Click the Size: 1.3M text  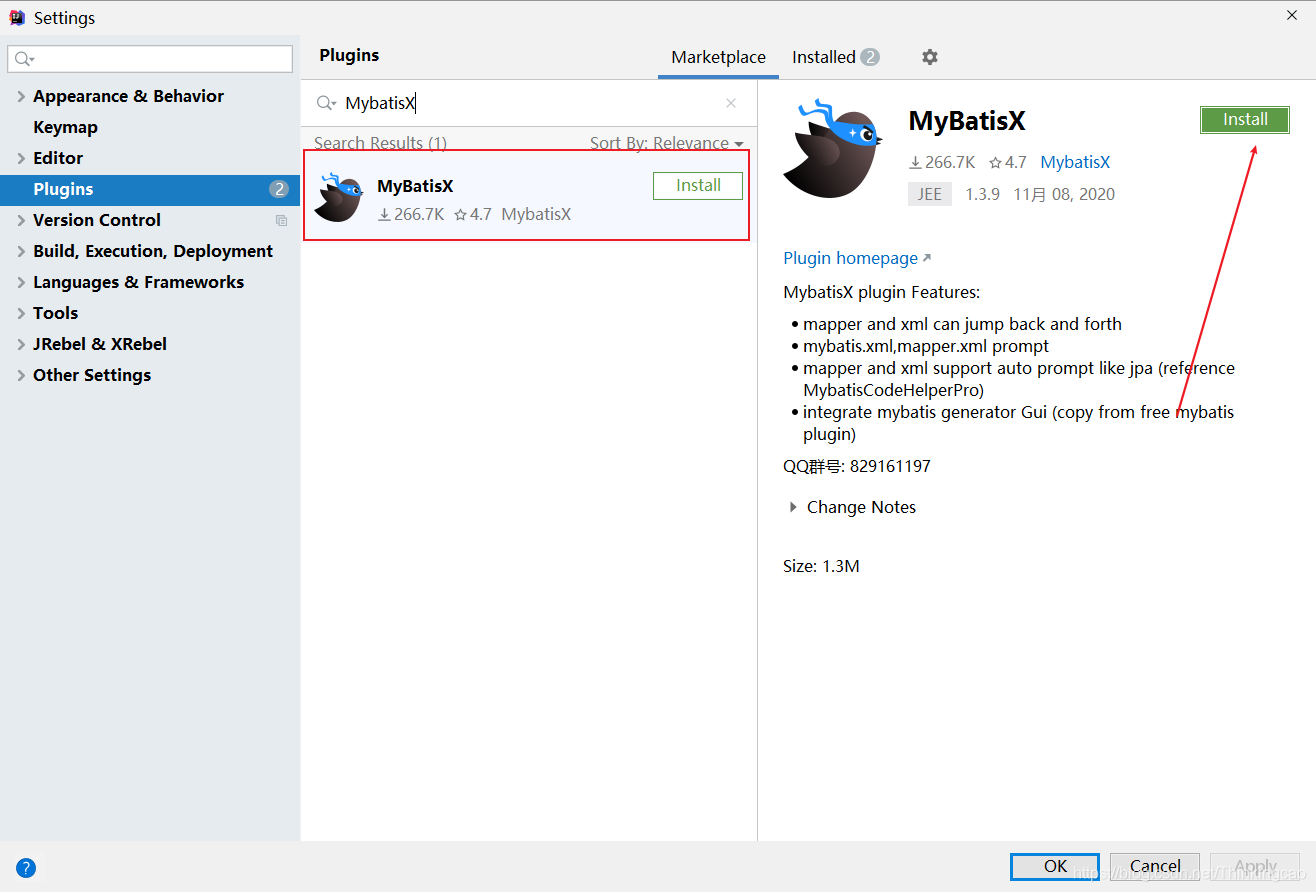[821, 566]
